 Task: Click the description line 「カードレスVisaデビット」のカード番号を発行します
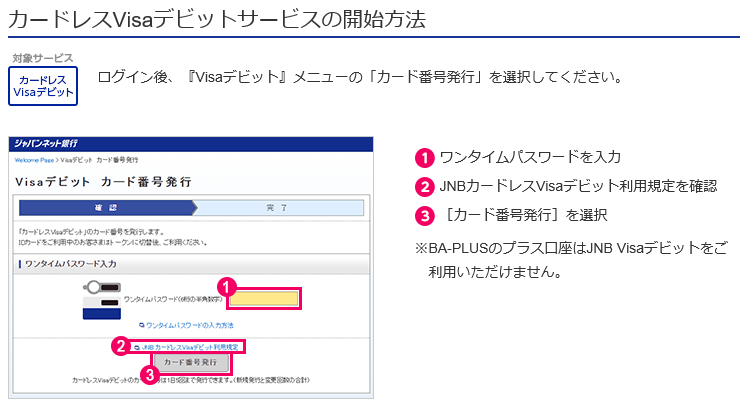tap(91, 232)
